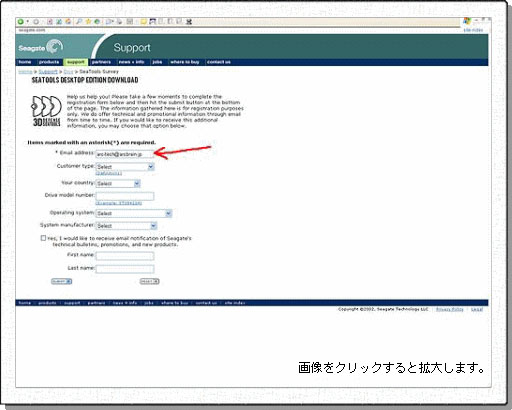This screenshot has height=410, width=512.
Task: Click the footer where to buy link
Action: [x=175, y=303]
